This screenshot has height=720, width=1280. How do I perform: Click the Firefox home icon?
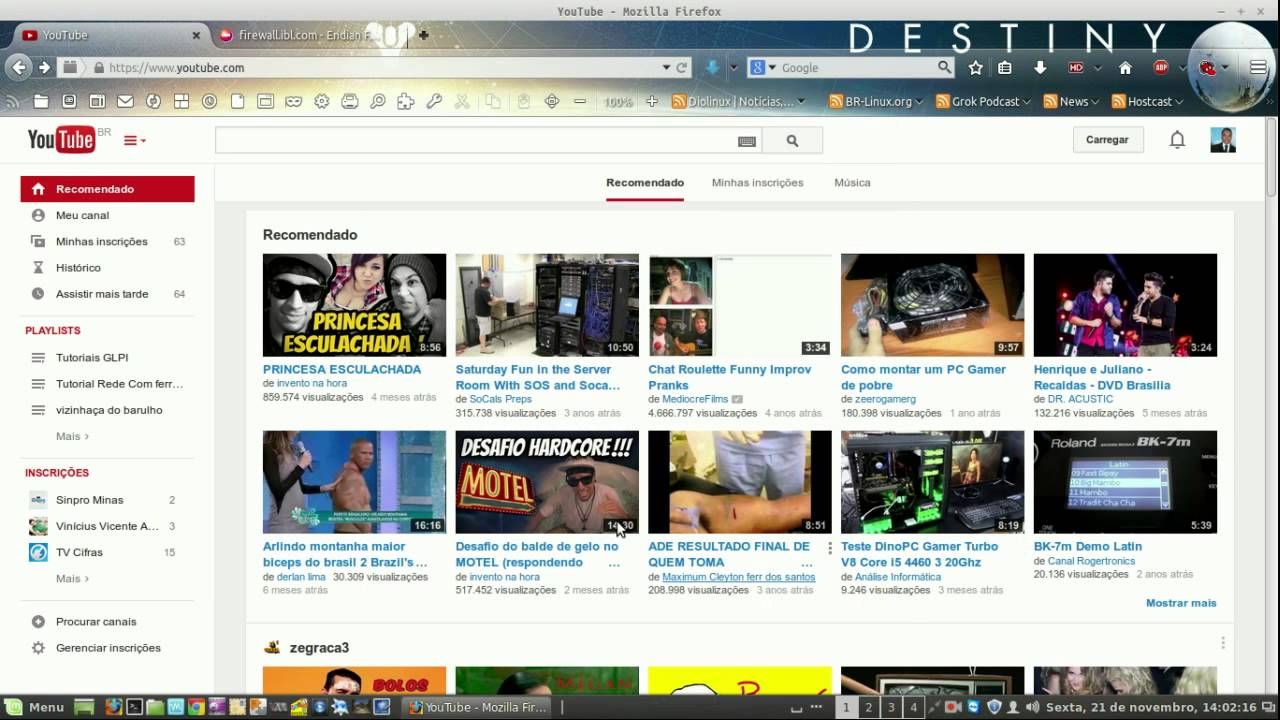1125,68
